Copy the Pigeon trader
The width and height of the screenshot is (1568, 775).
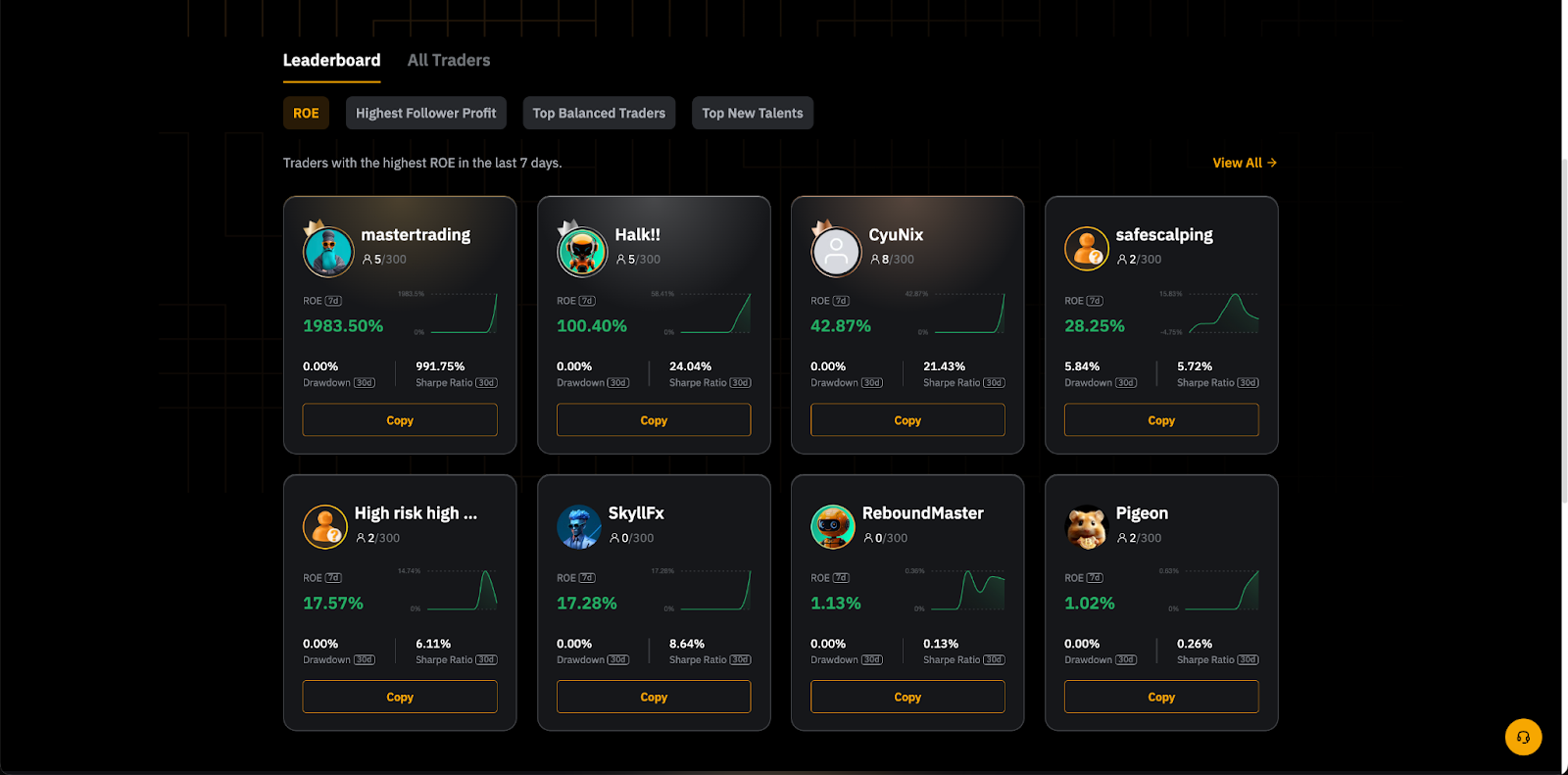click(1161, 697)
